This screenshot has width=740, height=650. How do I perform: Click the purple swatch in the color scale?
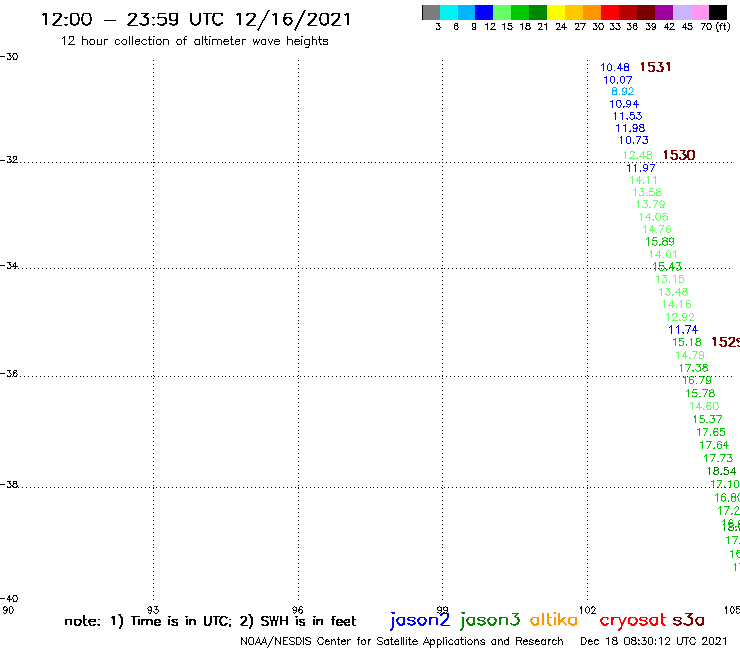[x=664, y=12]
